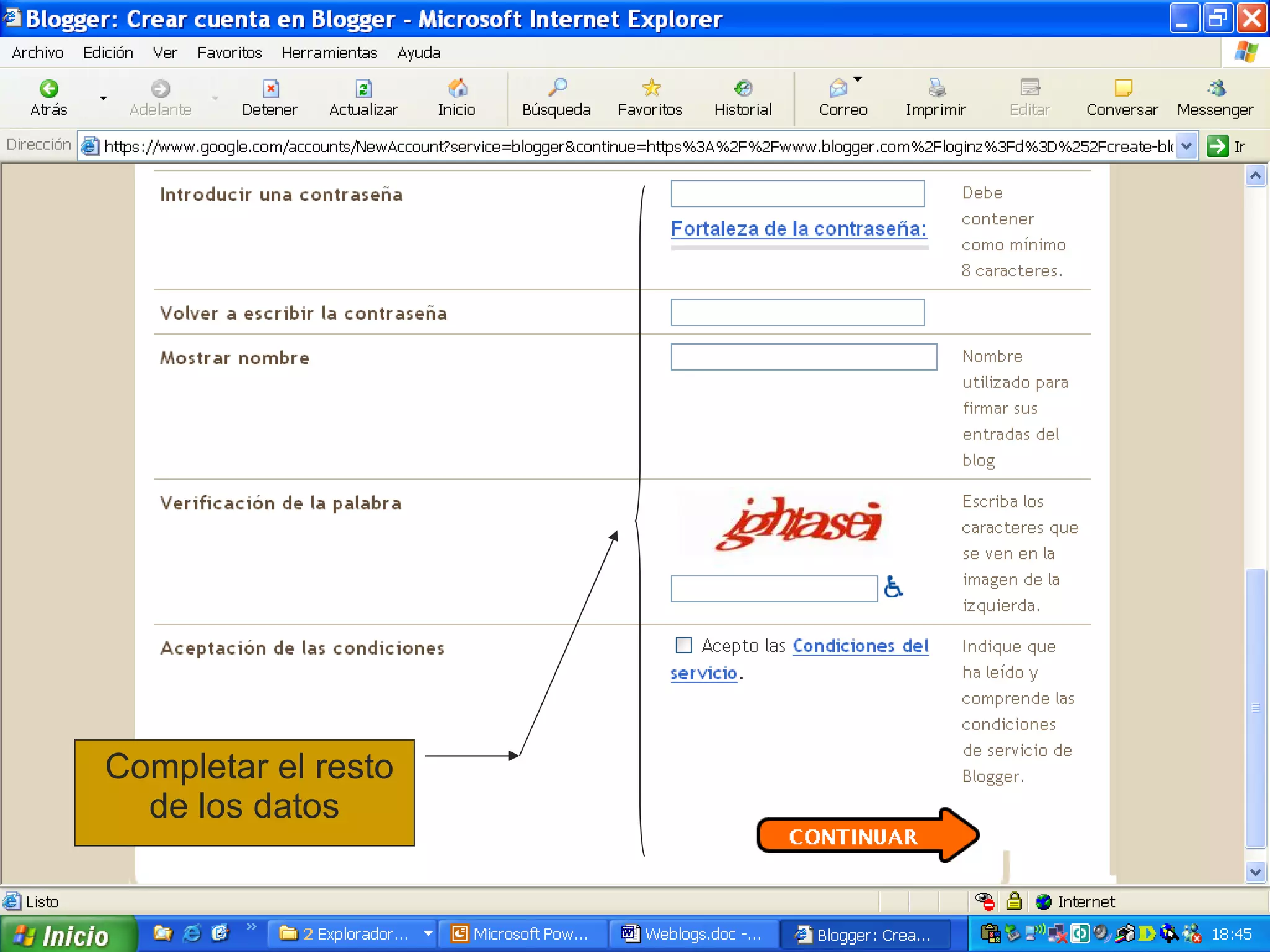The width and height of the screenshot is (1270, 952).
Task: Click the captcha image jghtasei
Action: pyautogui.click(x=799, y=524)
